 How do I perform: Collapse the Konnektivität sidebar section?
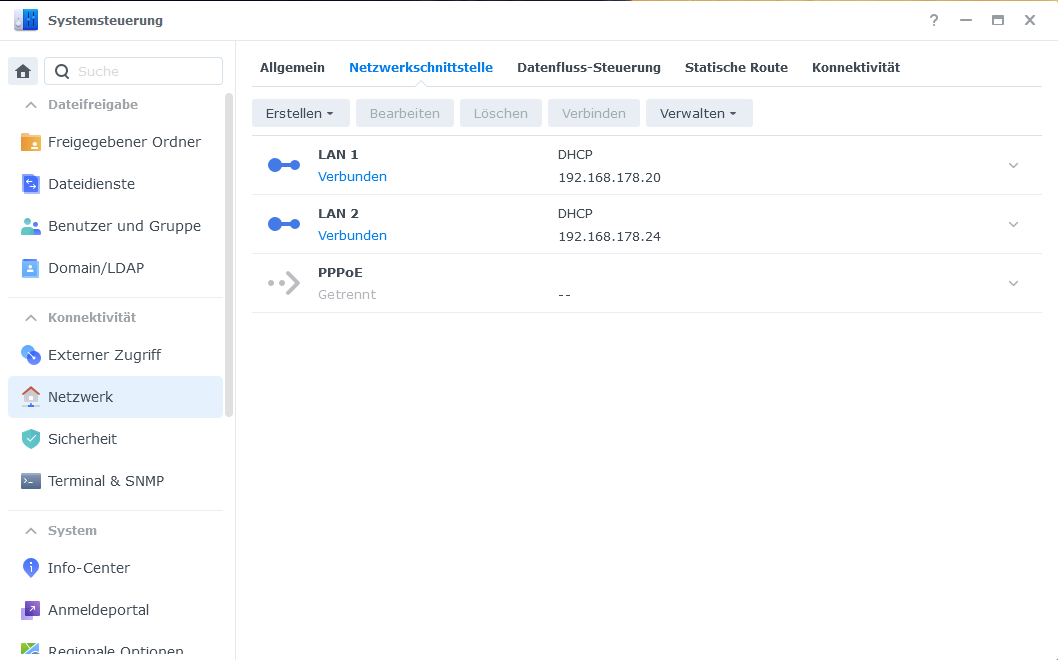coord(31,317)
